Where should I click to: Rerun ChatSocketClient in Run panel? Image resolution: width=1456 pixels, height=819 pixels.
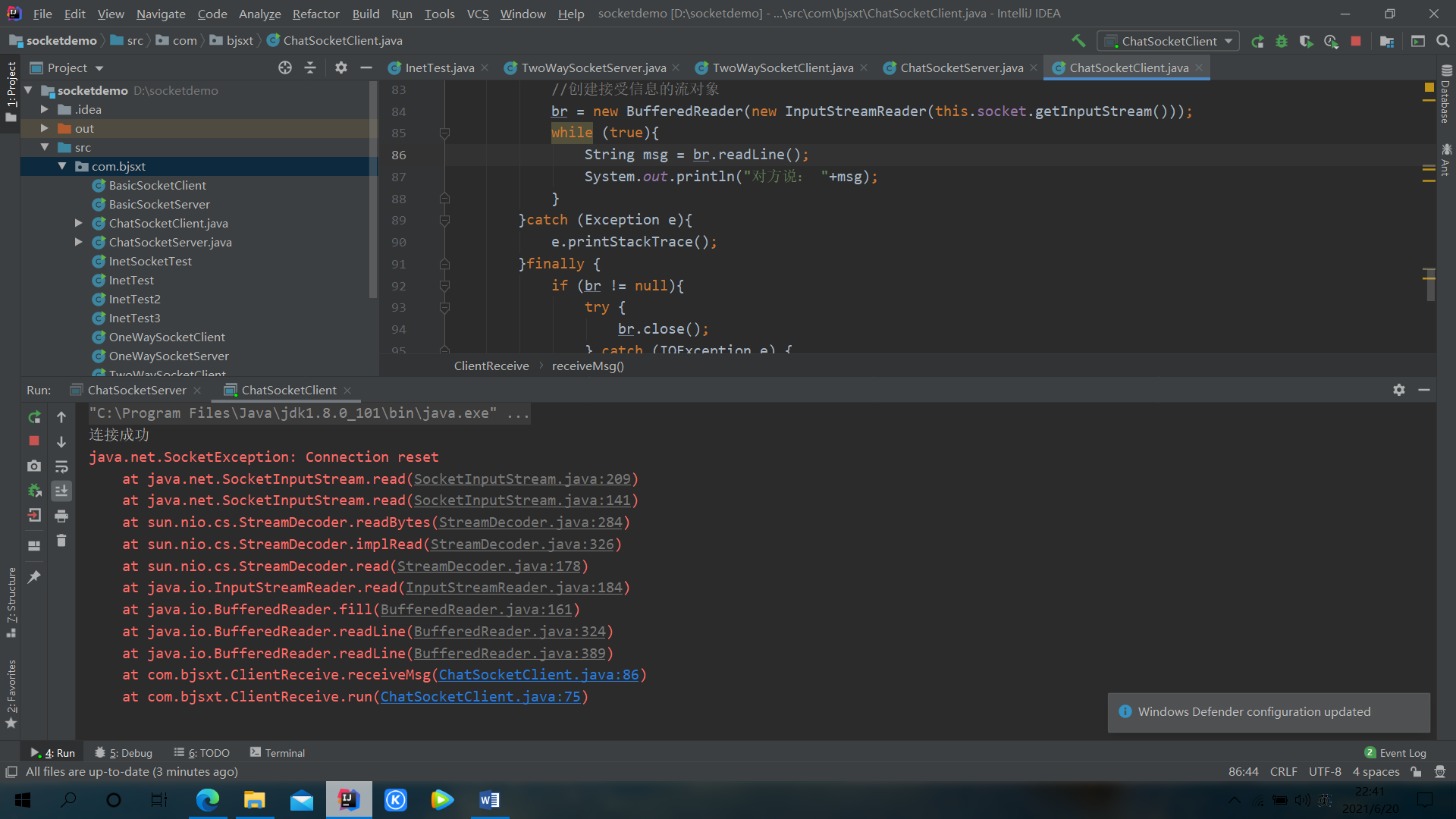[x=34, y=417]
